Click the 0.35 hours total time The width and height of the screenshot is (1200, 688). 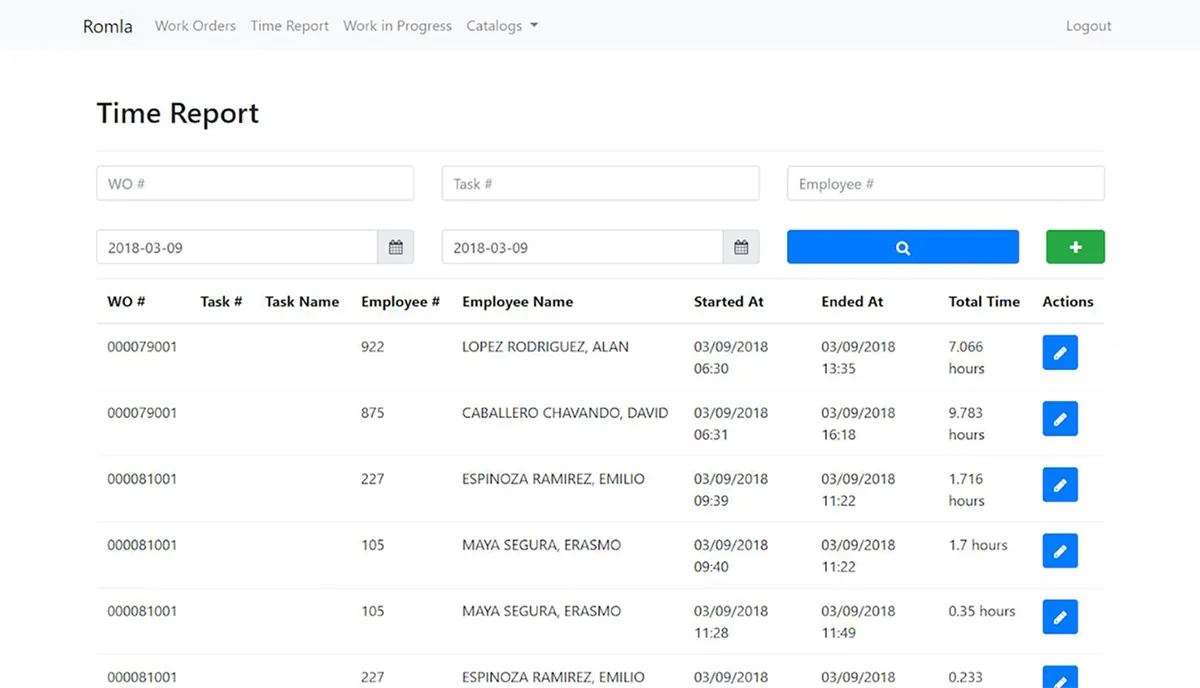(x=982, y=611)
